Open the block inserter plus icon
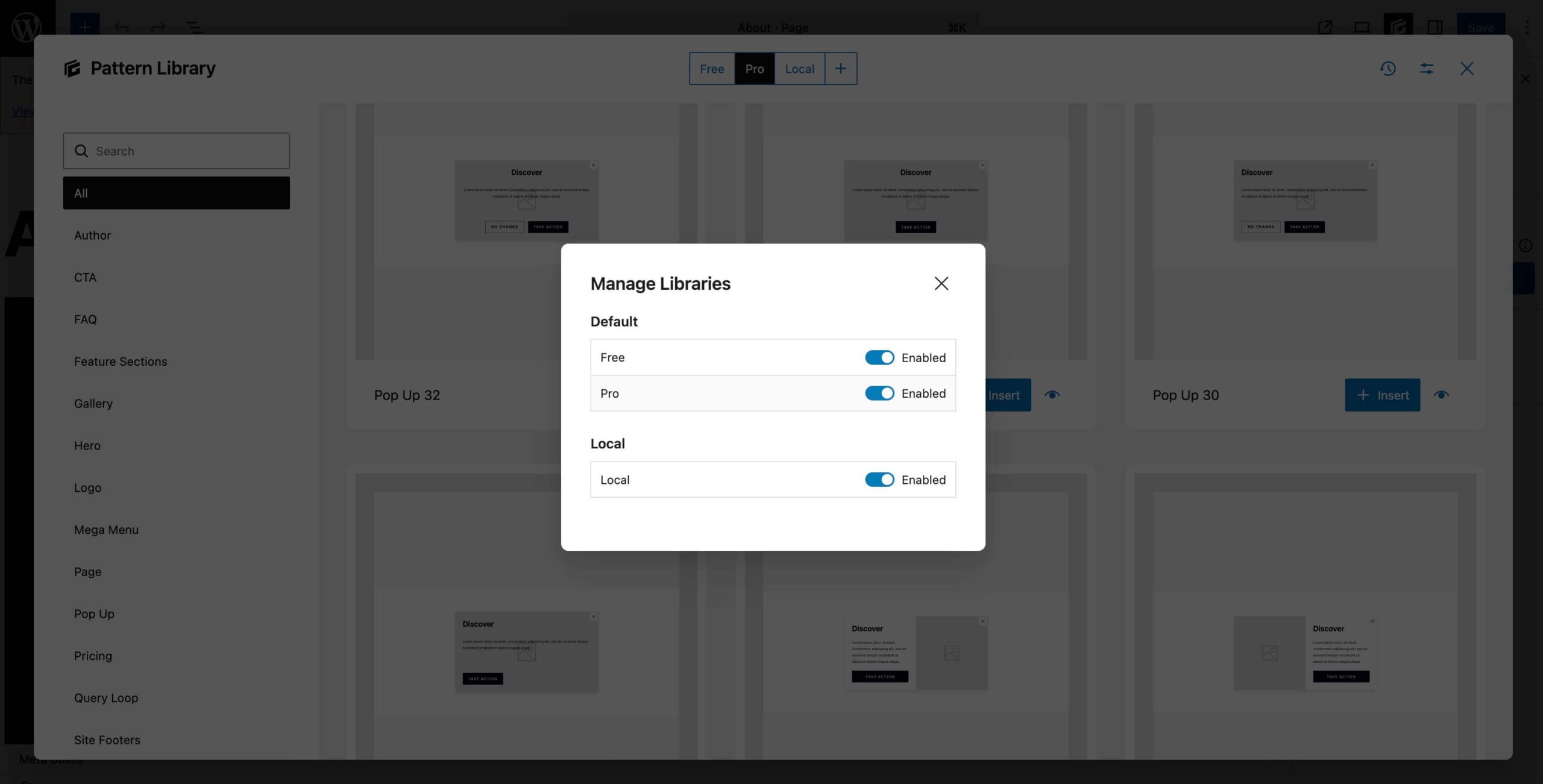The image size is (1543, 784). pyautogui.click(x=84, y=27)
